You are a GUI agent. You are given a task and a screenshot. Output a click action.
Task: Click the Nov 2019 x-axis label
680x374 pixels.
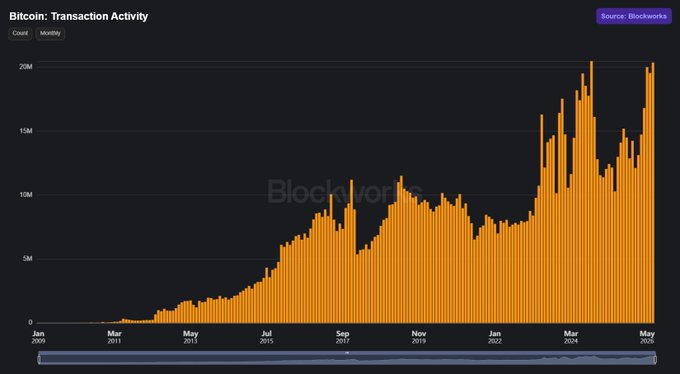pos(419,337)
